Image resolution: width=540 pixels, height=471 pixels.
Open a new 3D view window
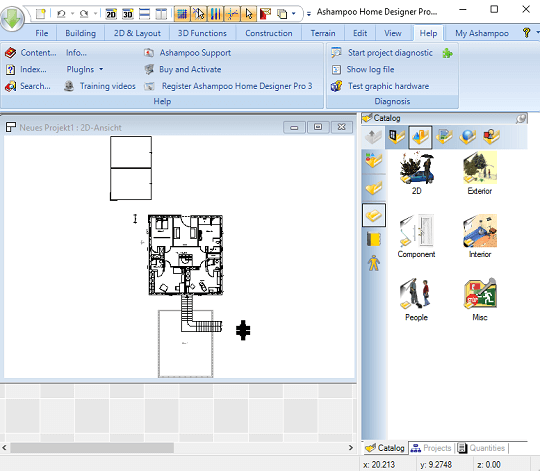127,14
